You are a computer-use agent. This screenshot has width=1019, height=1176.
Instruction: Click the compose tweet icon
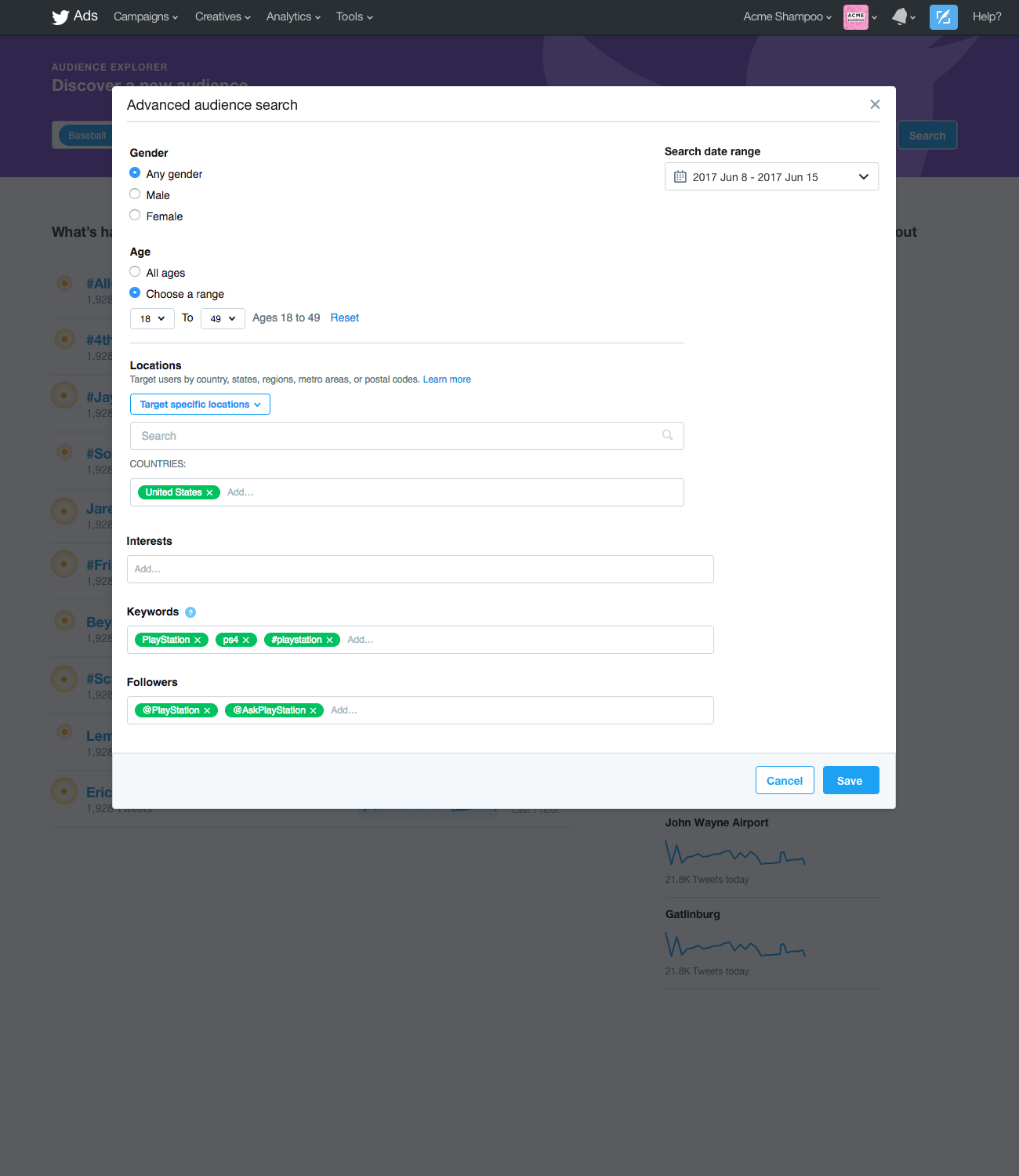coord(944,16)
